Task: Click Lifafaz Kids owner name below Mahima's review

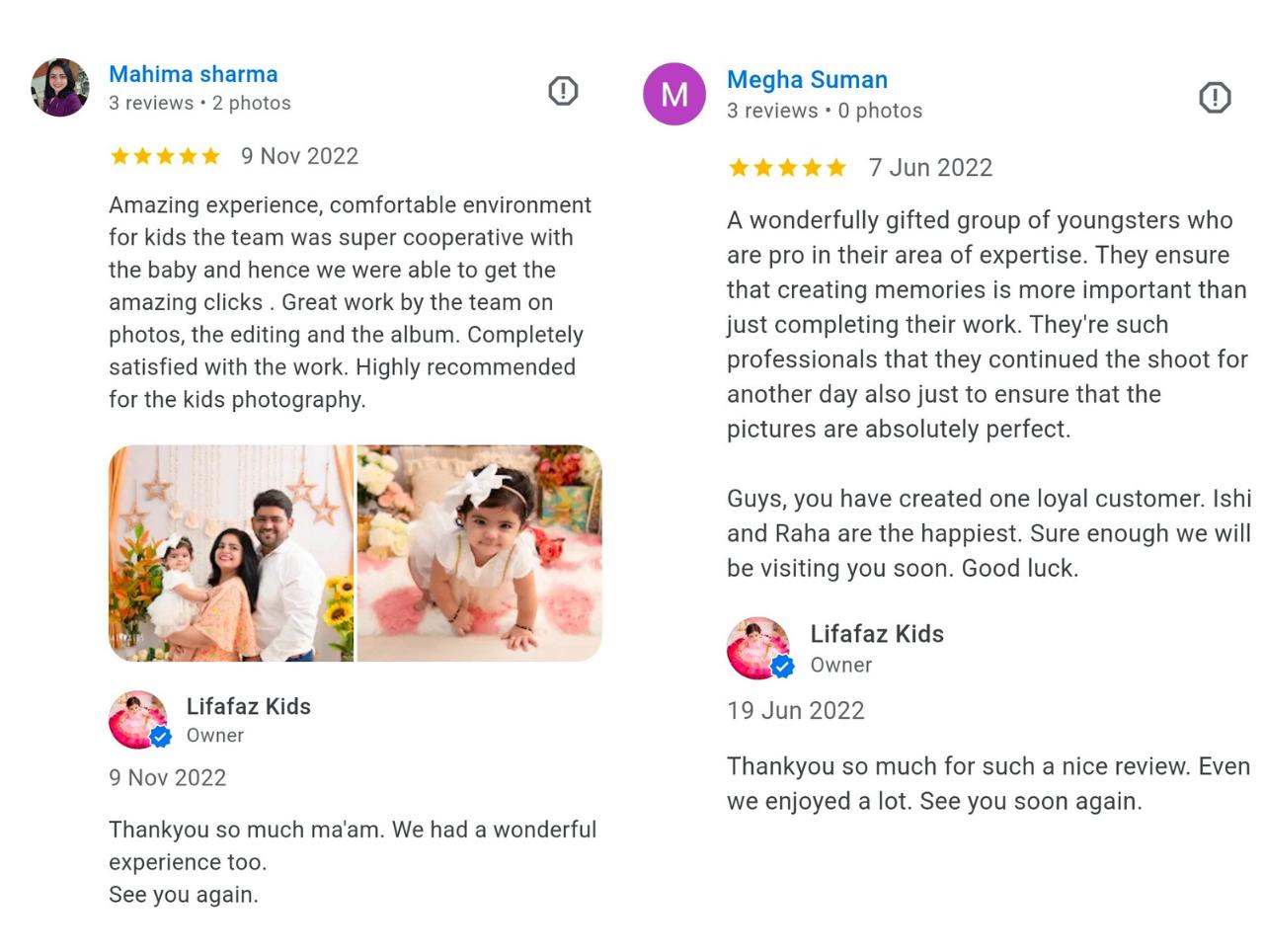Action: click(249, 706)
